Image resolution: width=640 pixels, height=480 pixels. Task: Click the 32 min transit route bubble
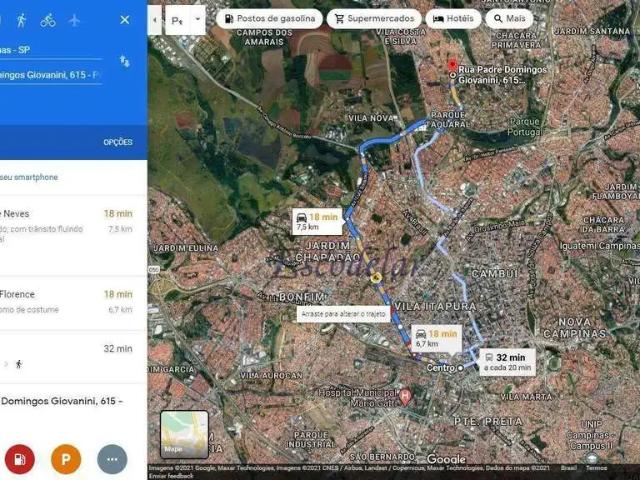(x=507, y=362)
